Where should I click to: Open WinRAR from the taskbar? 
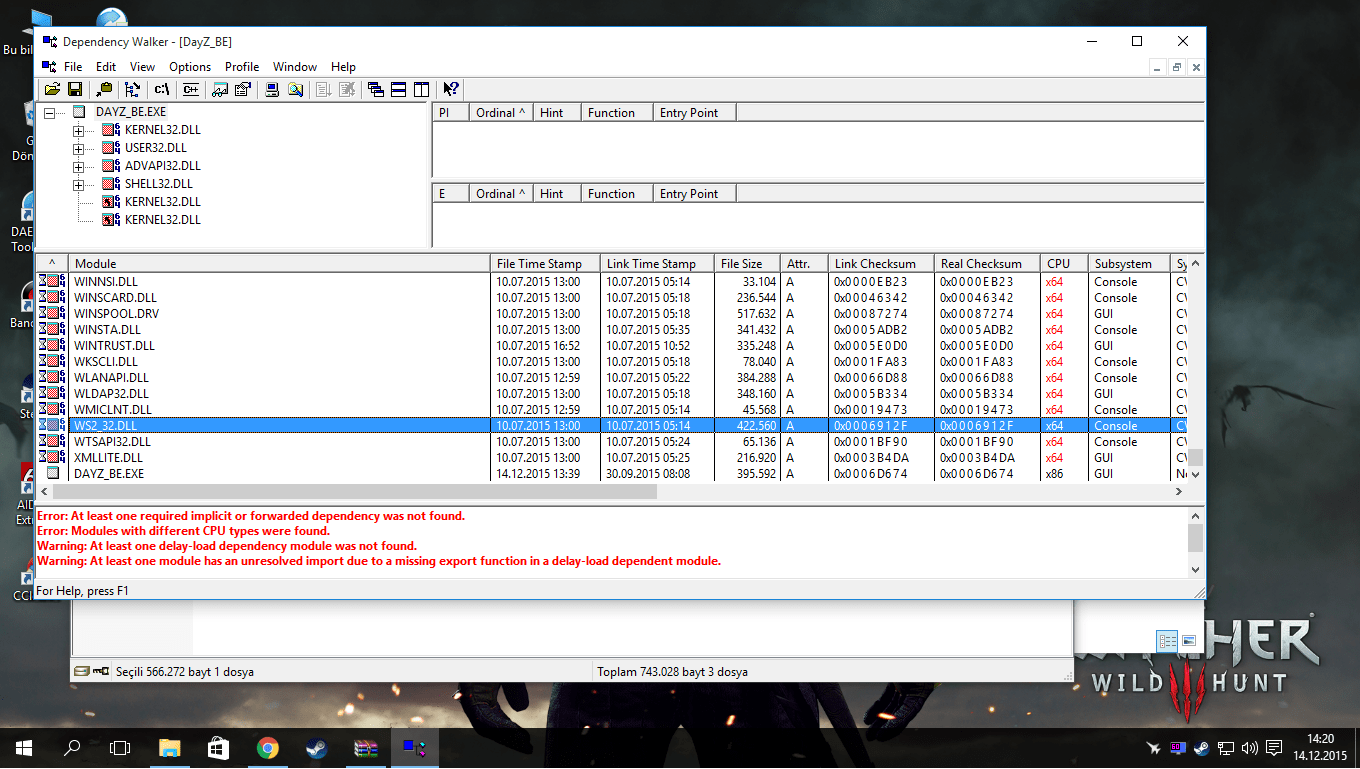pos(365,748)
